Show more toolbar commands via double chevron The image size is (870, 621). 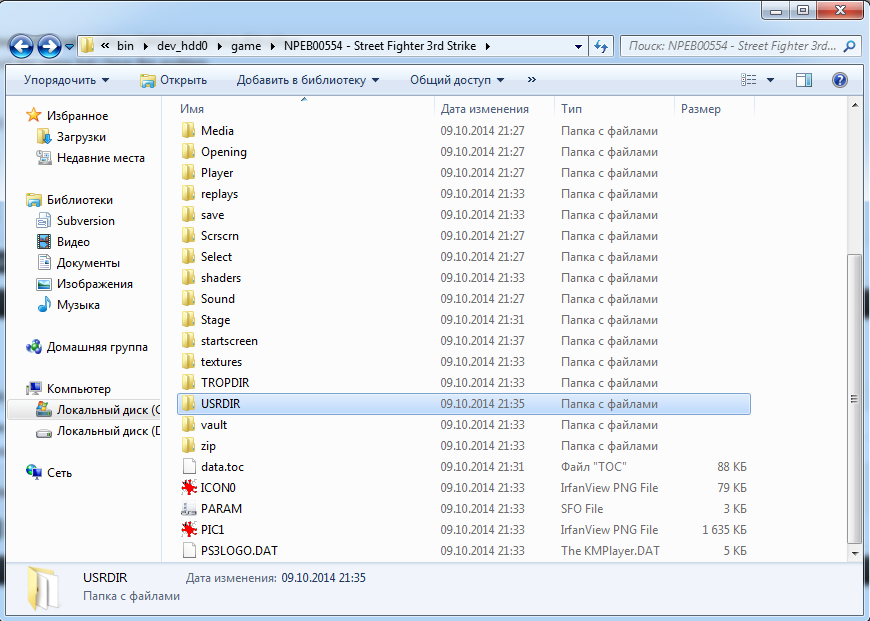[x=532, y=79]
